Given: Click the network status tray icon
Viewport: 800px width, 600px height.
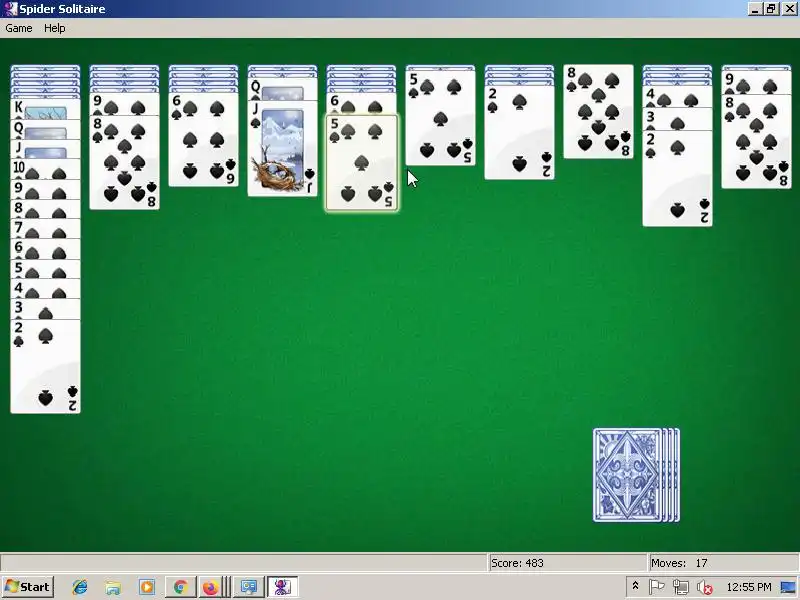Looking at the screenshot, I should pyautogui.click(x=680, y=587).
